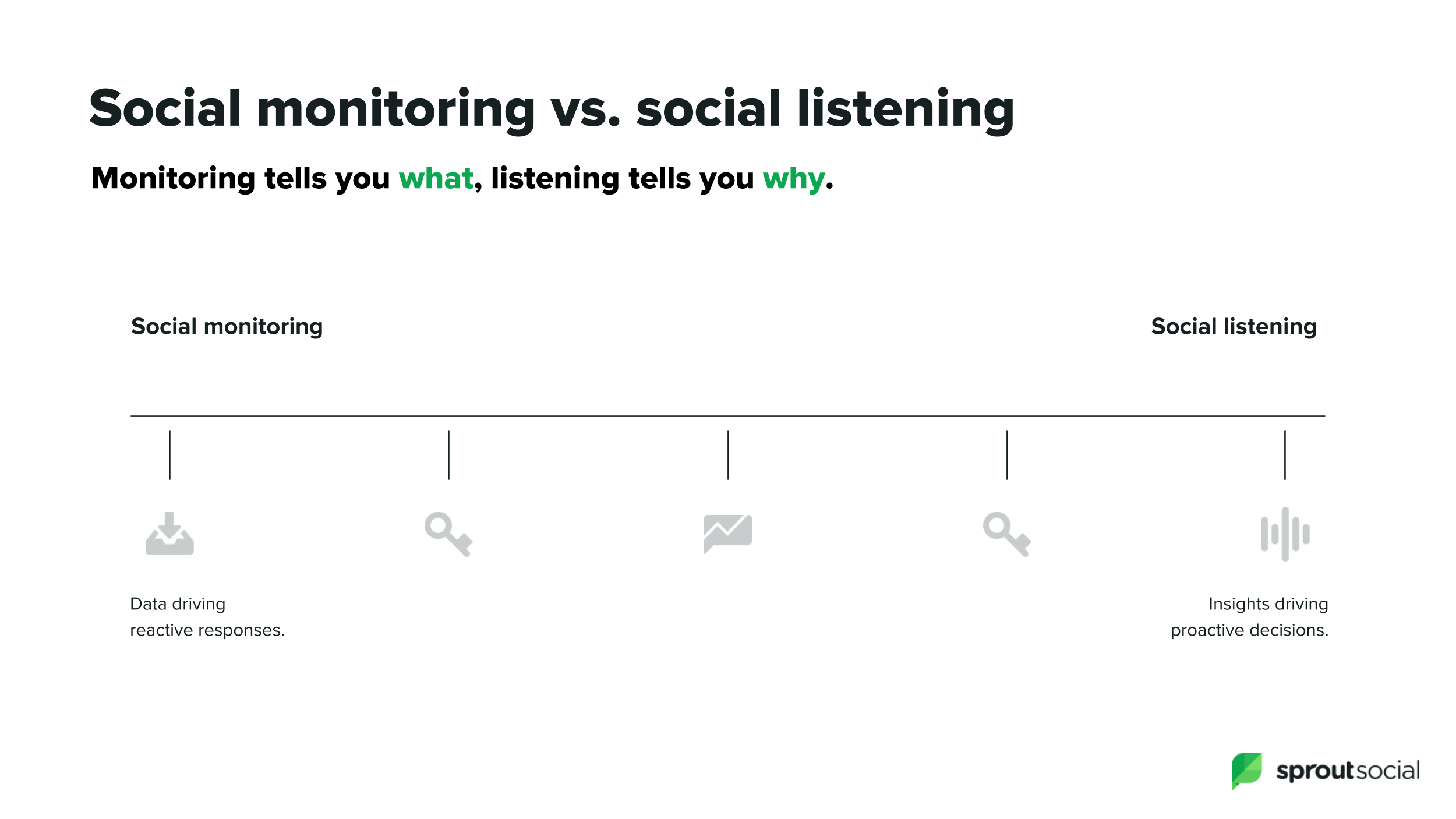Click the green word "why" in the subtitle

pyautogui.click(x=794, y=179)
